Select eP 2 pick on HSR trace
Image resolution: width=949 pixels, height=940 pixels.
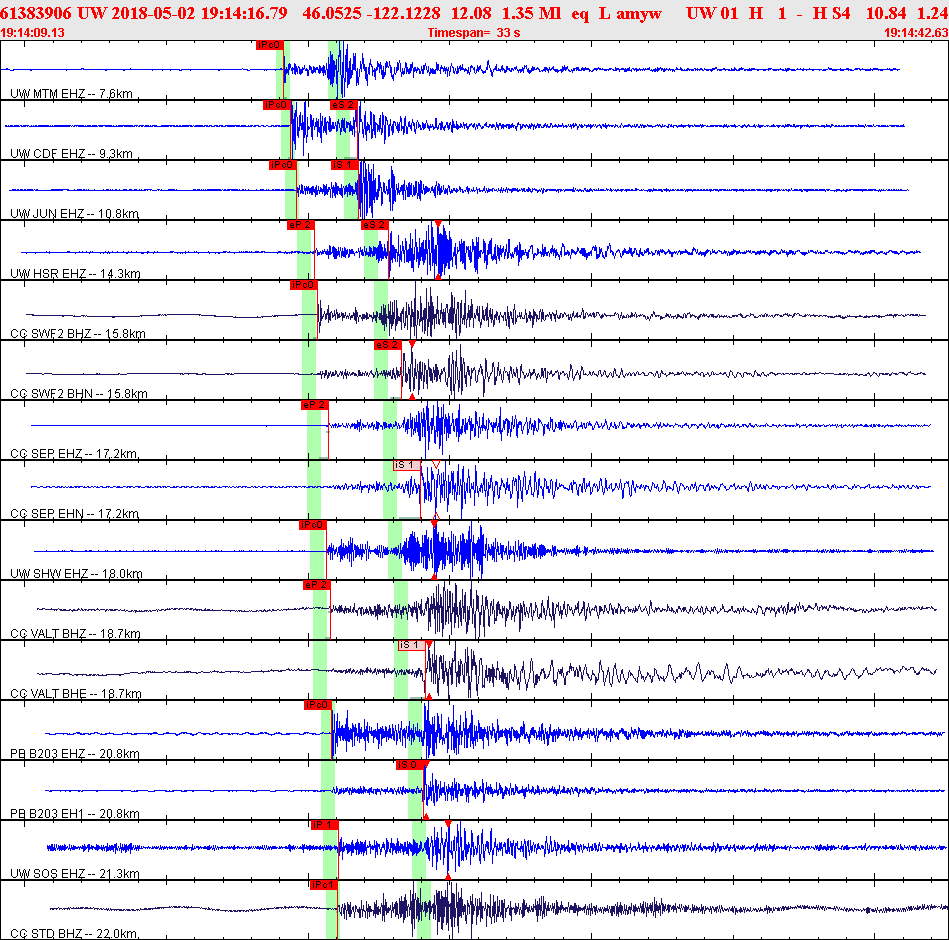click(x=300, y=225)
